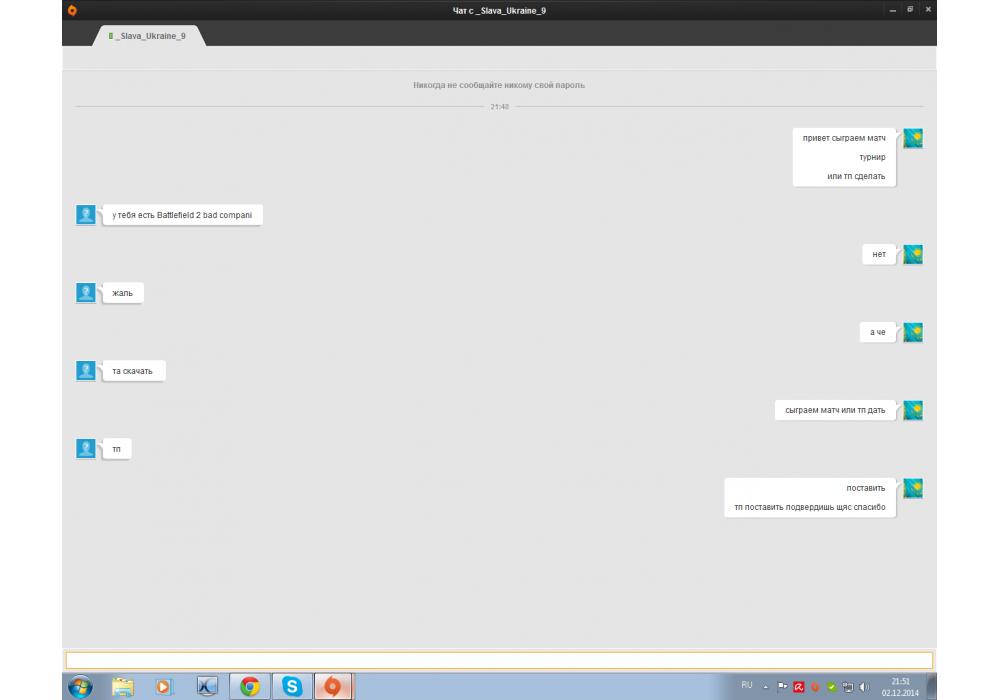This screenshot has height=700, width=1000.
Task: Show hidden system tray icons
Action: [765, 686]
